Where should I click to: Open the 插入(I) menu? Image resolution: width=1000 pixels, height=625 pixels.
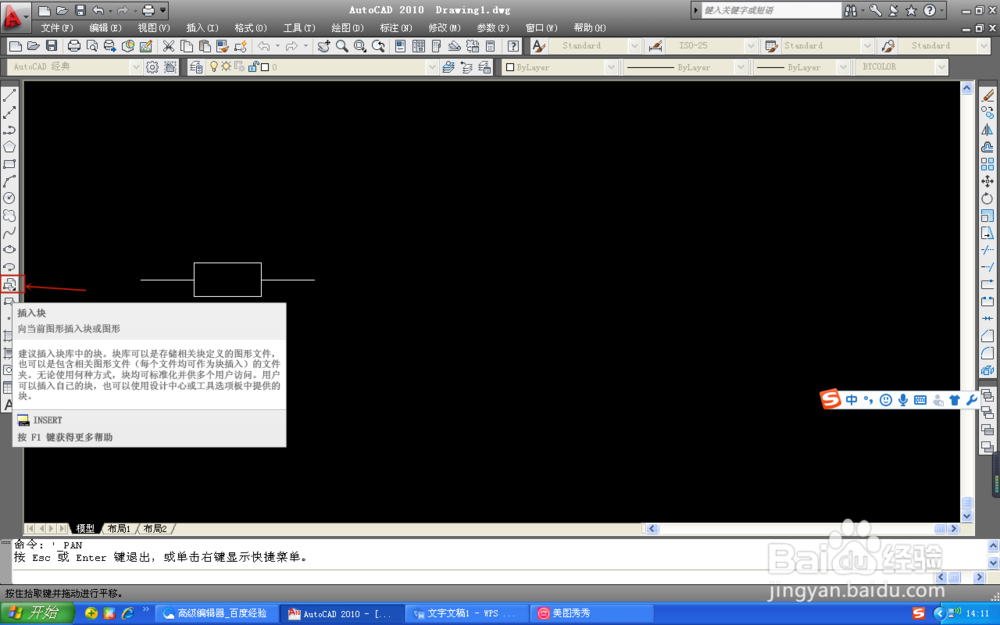(202, 28)
